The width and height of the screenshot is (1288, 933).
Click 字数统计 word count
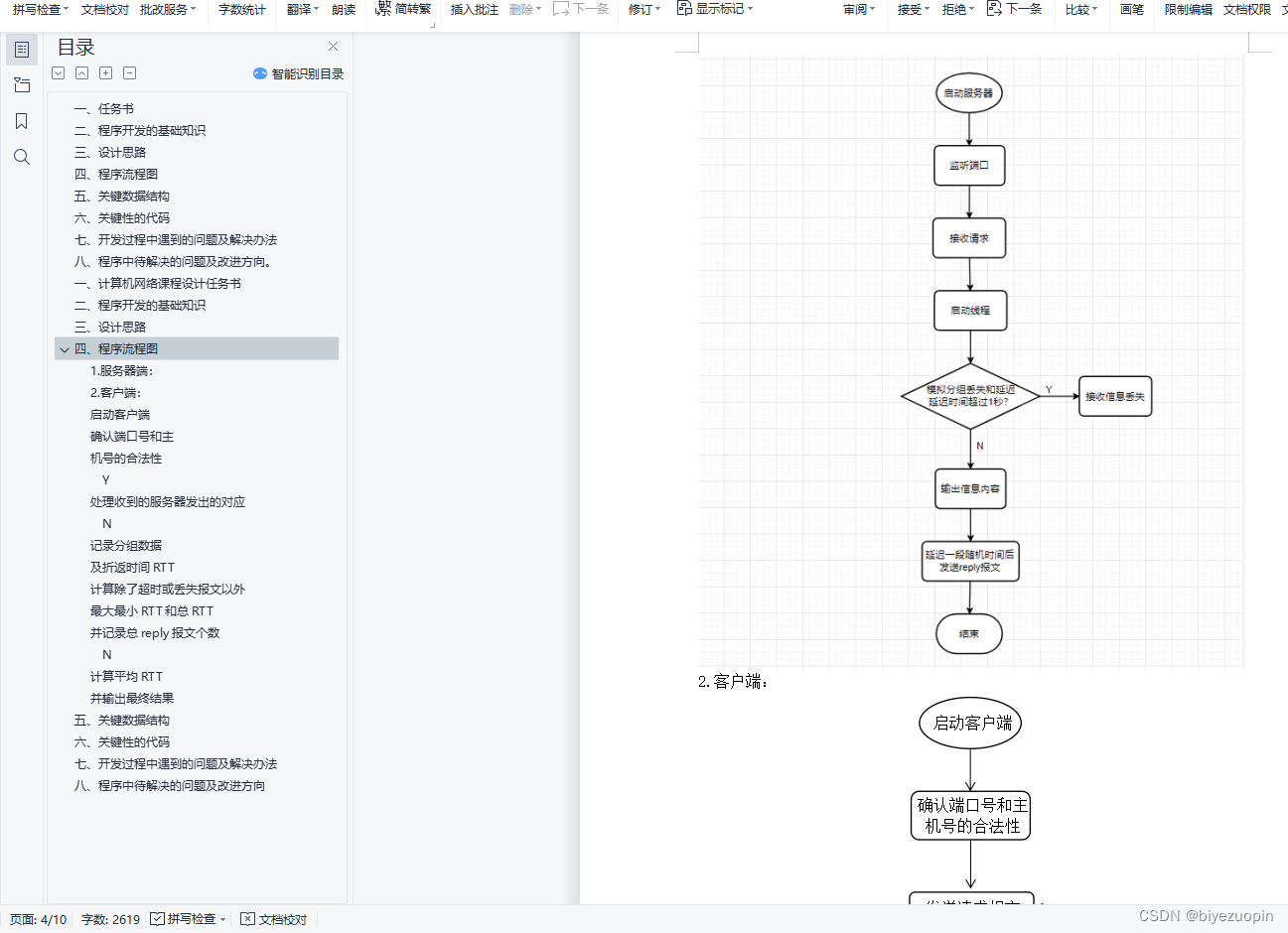tap(242, 9)
